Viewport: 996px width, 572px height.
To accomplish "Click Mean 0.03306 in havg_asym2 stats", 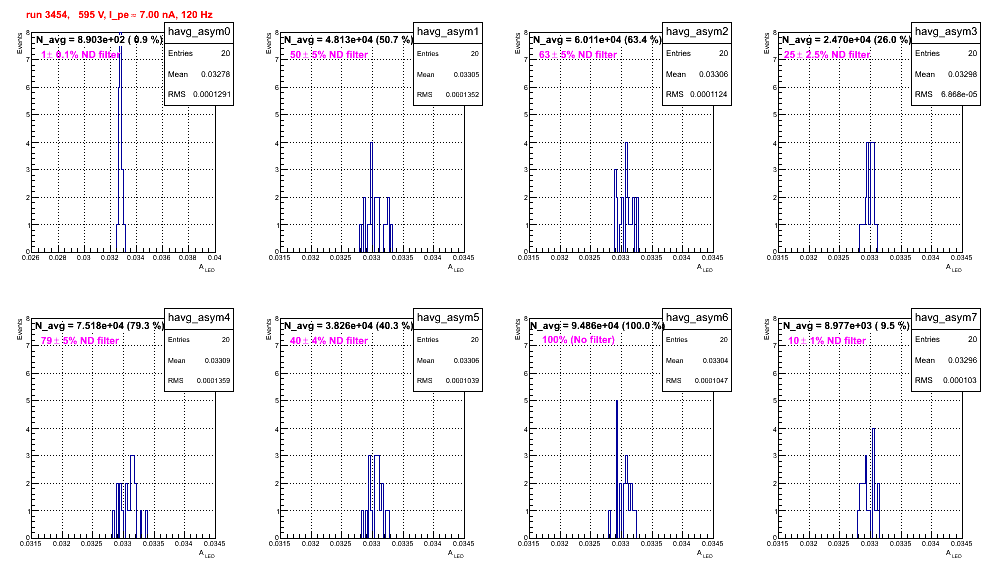I will 697,74.
